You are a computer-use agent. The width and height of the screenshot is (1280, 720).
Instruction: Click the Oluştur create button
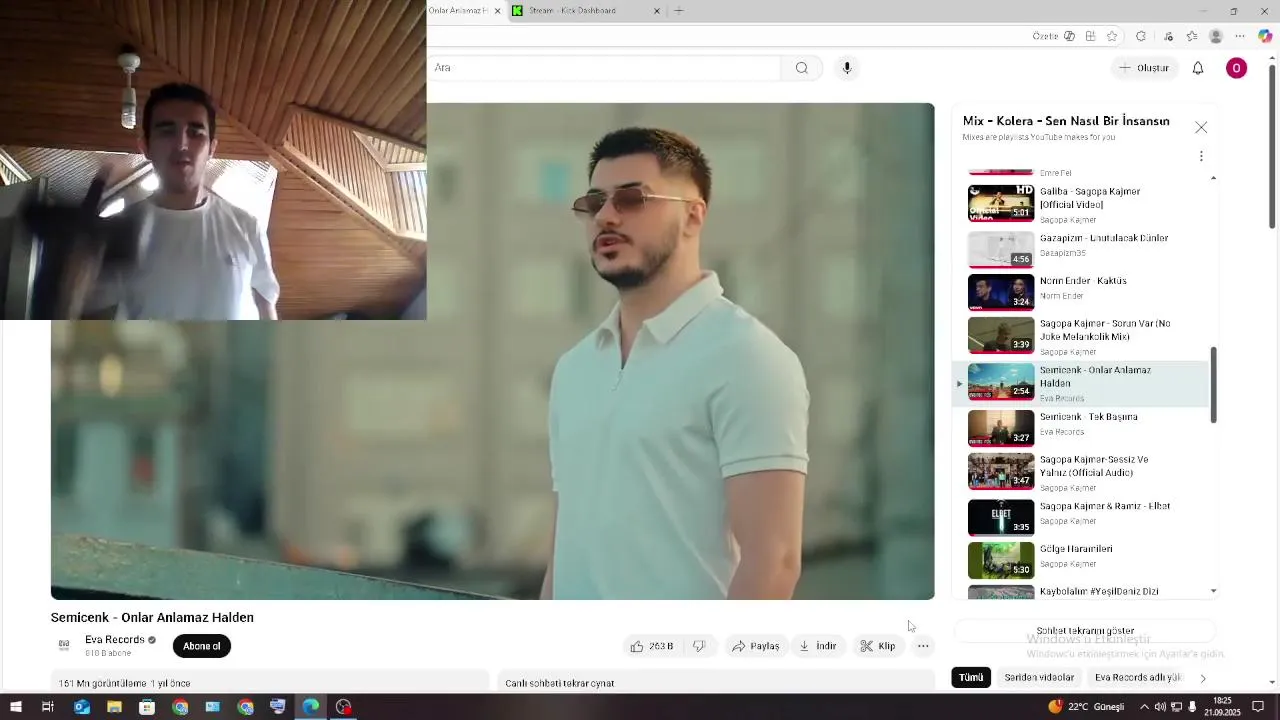1144,68
